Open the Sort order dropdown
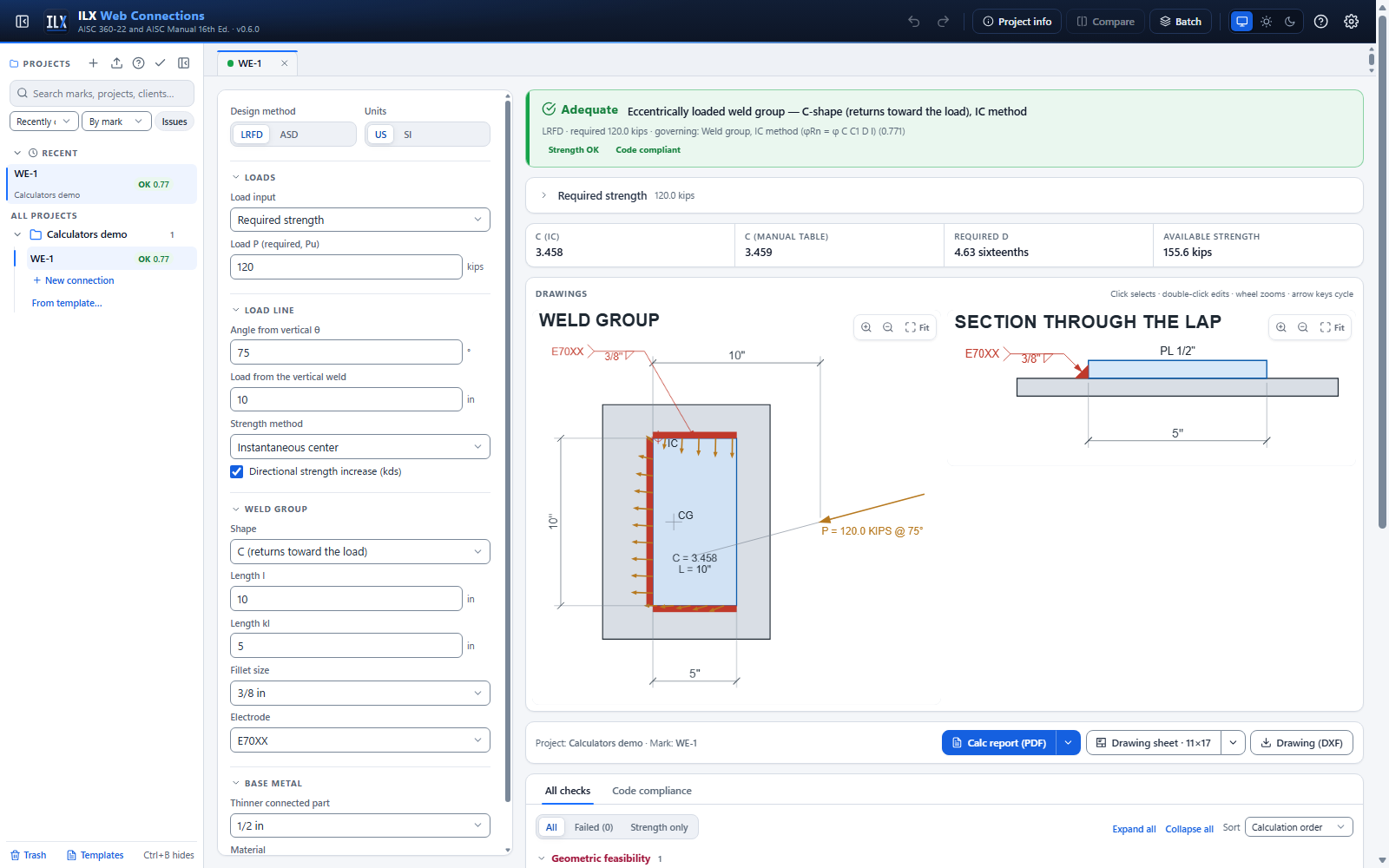Image resolution: width=1389 pixels, height=868 pixels. (x=1299, y=827)
